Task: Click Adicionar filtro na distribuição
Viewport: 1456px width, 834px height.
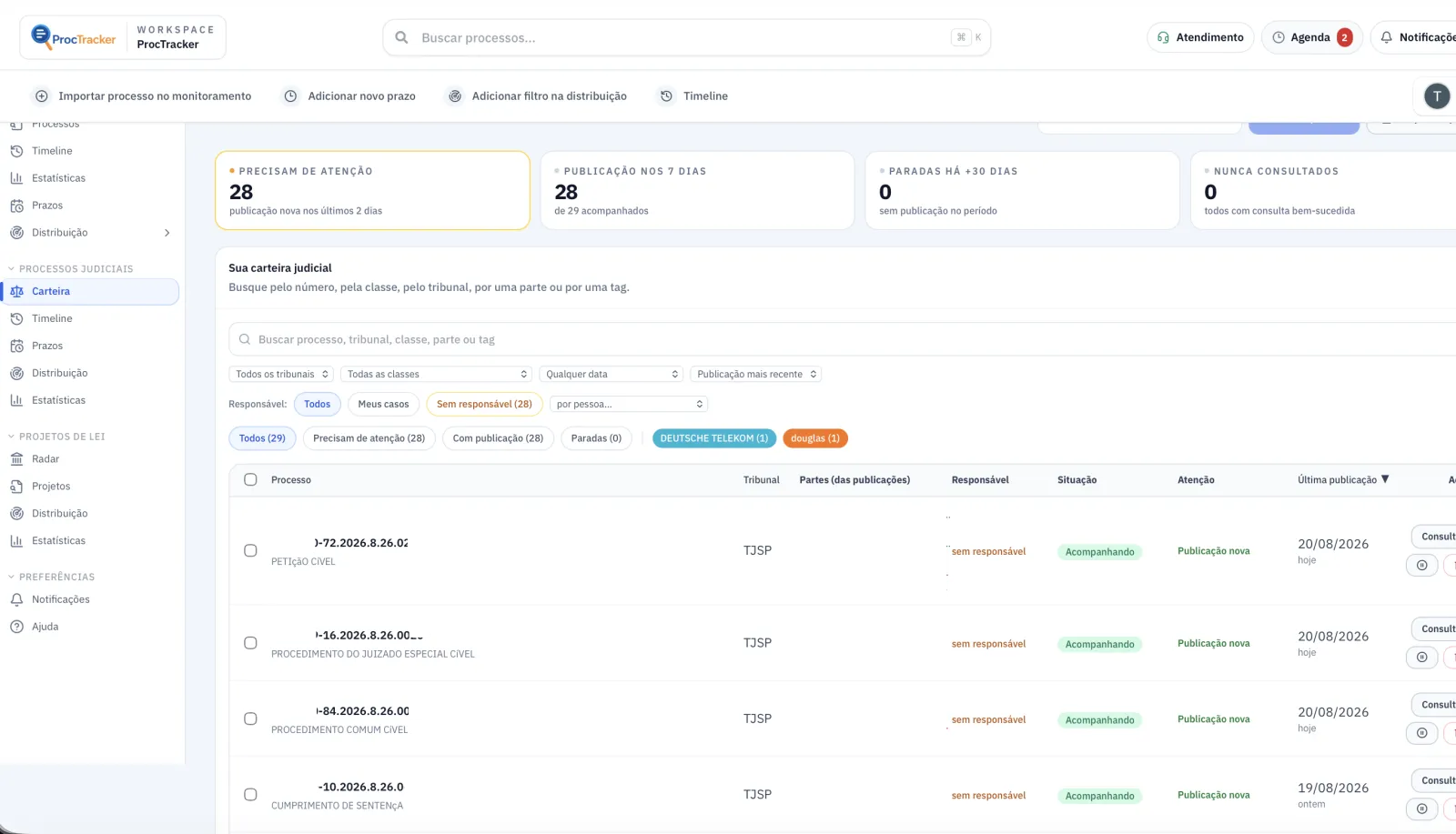Action: pos(537,95)
